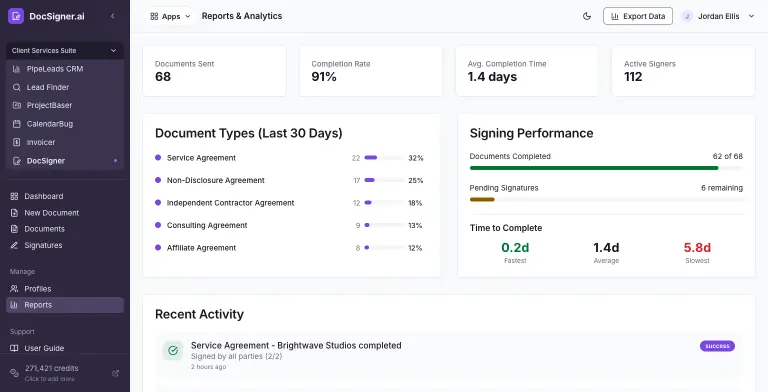This screenshot has height=392, width=768.
Task: Open the User Guide
Action: [x=65, y=348]
